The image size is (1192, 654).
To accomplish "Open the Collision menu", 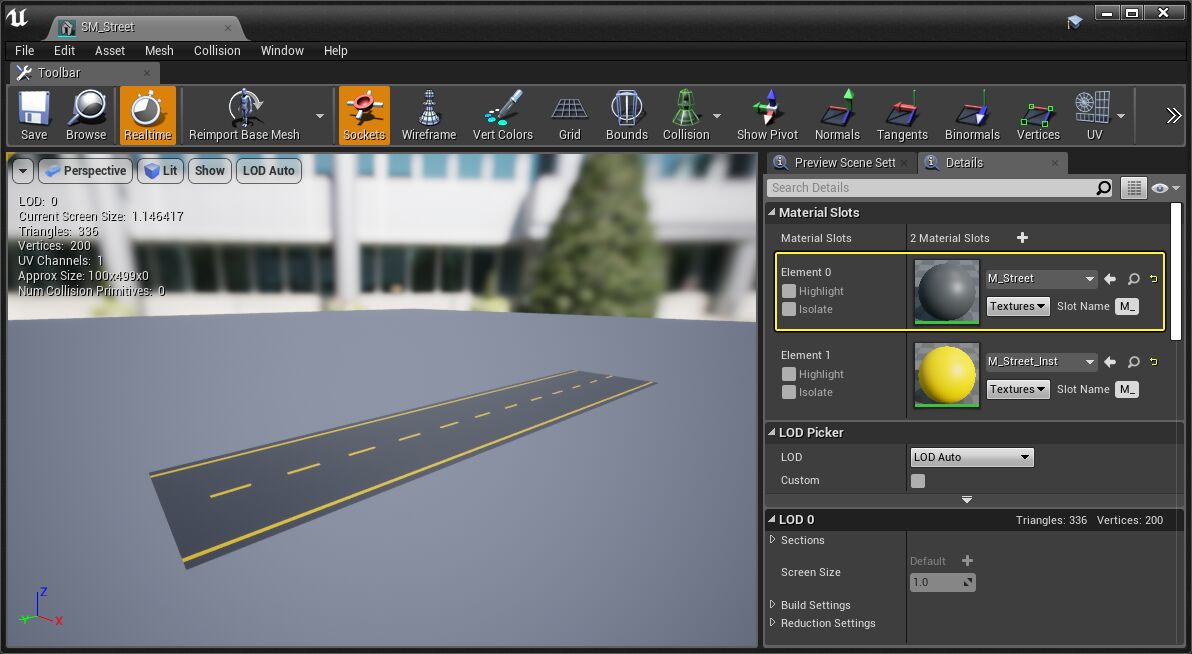I will click(x=217, y=50).
